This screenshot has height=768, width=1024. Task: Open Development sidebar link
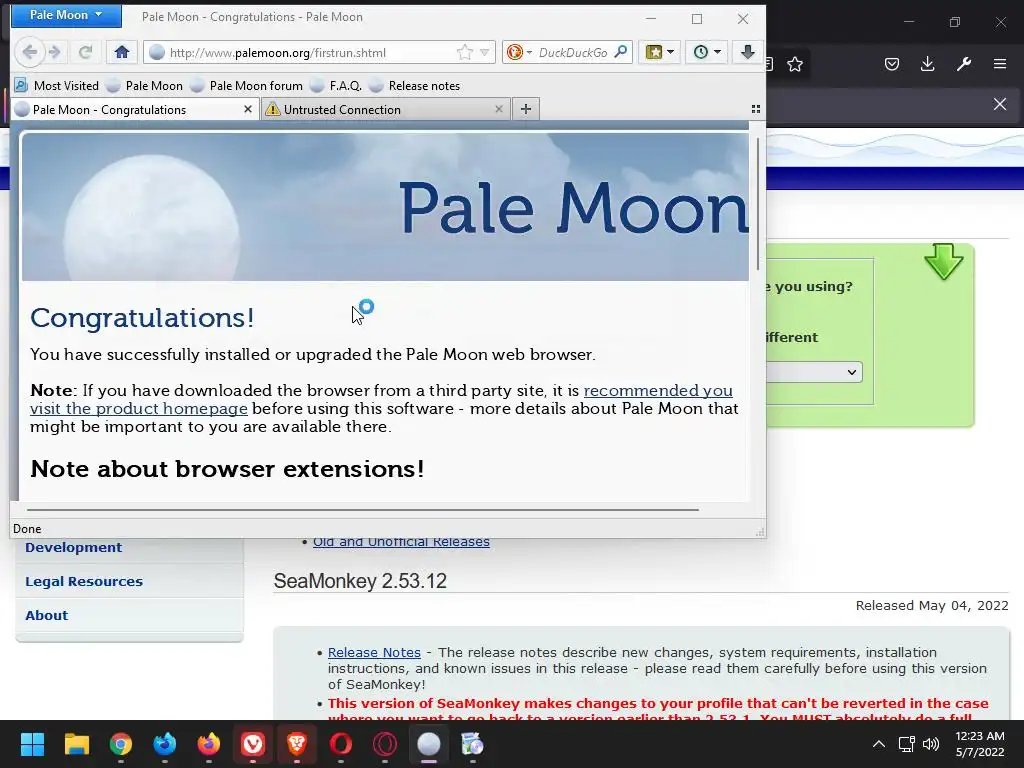click(74, 547)
